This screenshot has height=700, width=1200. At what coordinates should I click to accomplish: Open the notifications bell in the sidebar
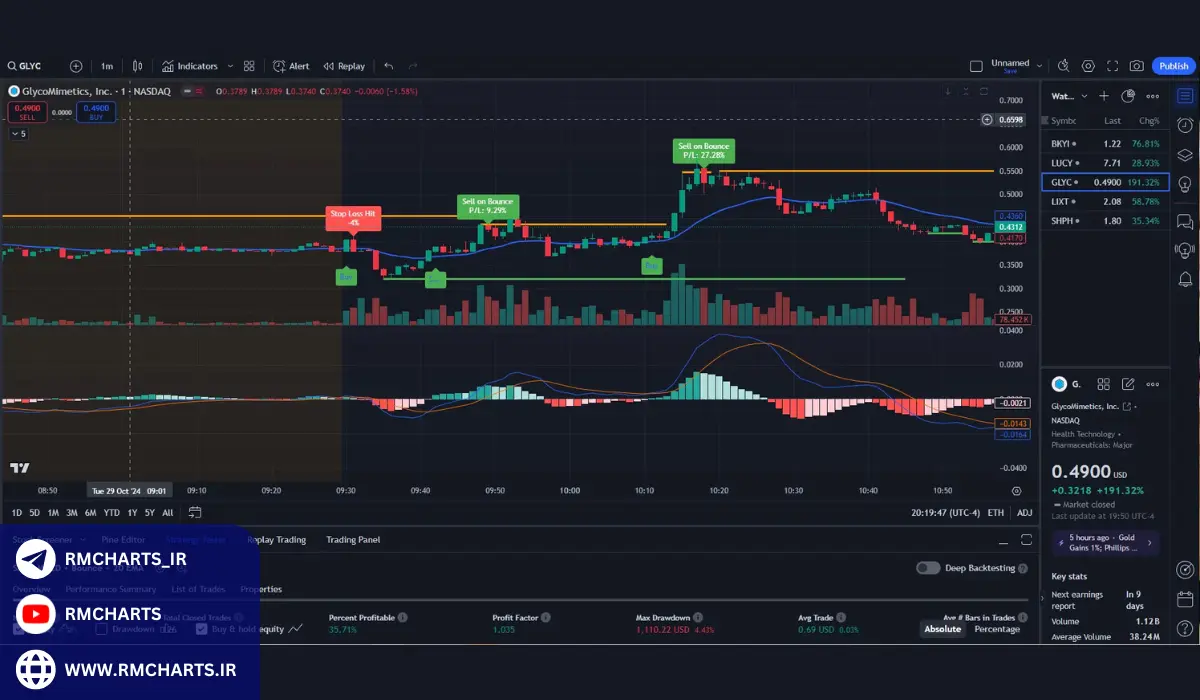click(x=1185, y=279)
